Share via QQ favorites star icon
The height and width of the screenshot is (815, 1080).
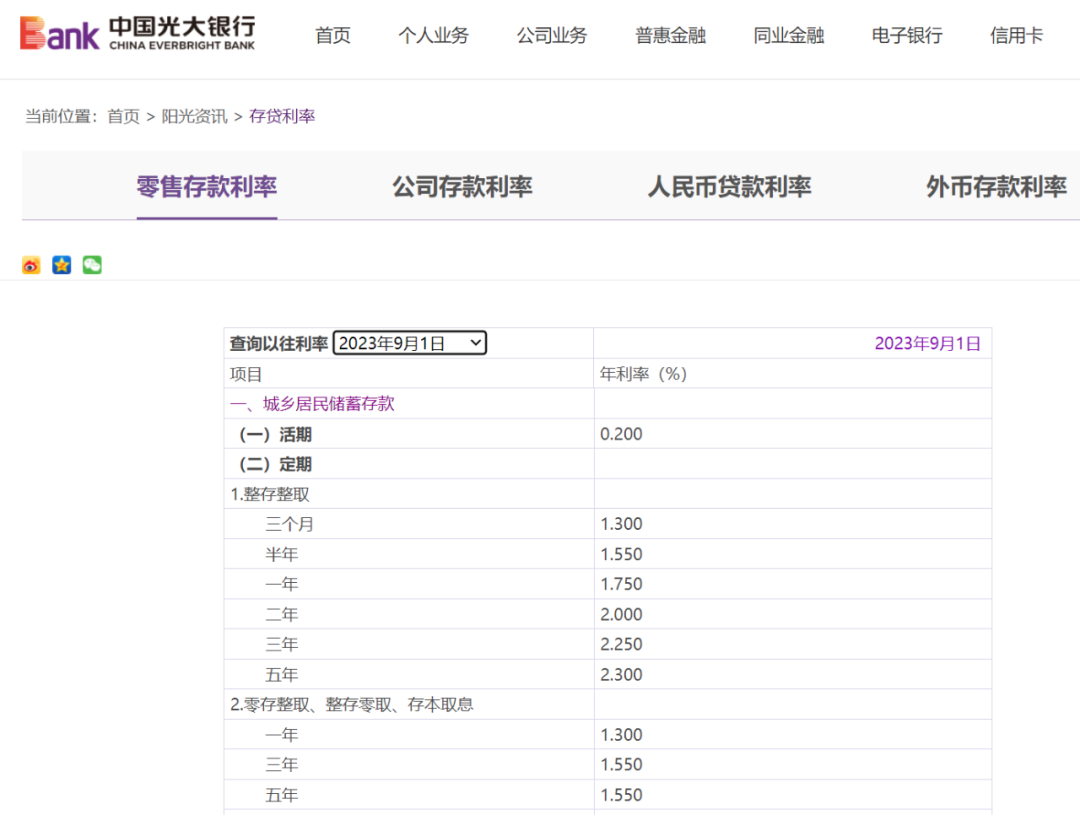click(61, 264)
